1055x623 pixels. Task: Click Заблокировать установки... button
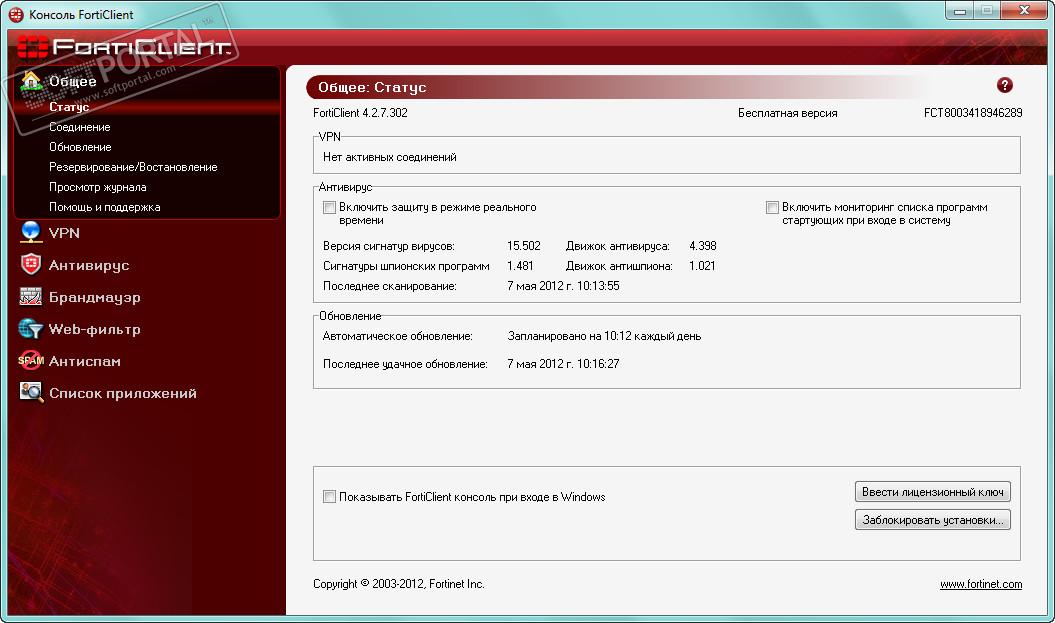(x=933, y=520)
